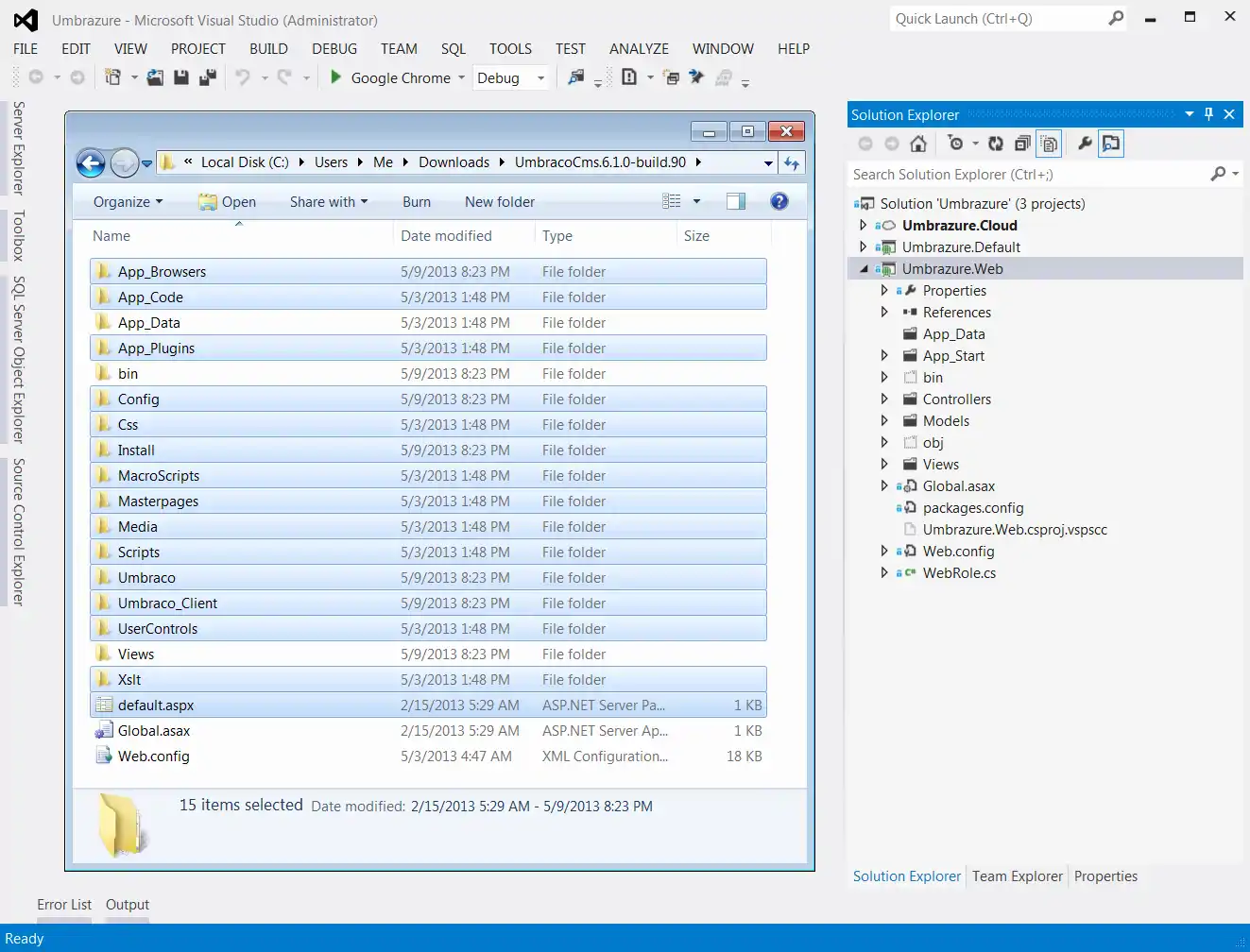Screen dimensions: 1250x952
Task: Click the Collapse All icon in Solution Explorer
Action: (x=1022, y=144)
